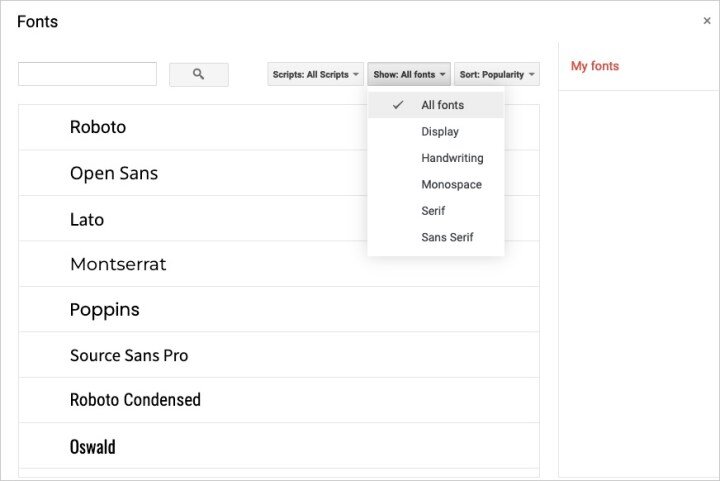Select Source Sans Pro font

click(279, 355)
